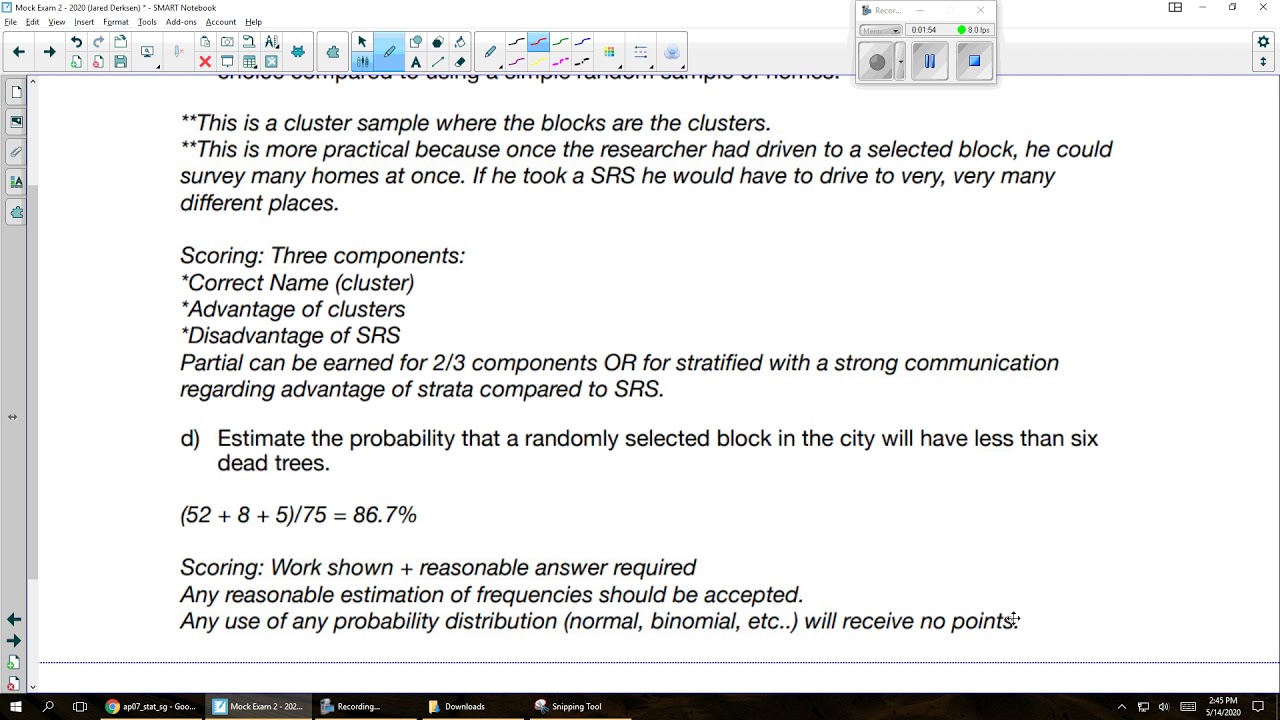Open the Properties side tab
This screenshot has width=1280, height=720.
point(16,182)
